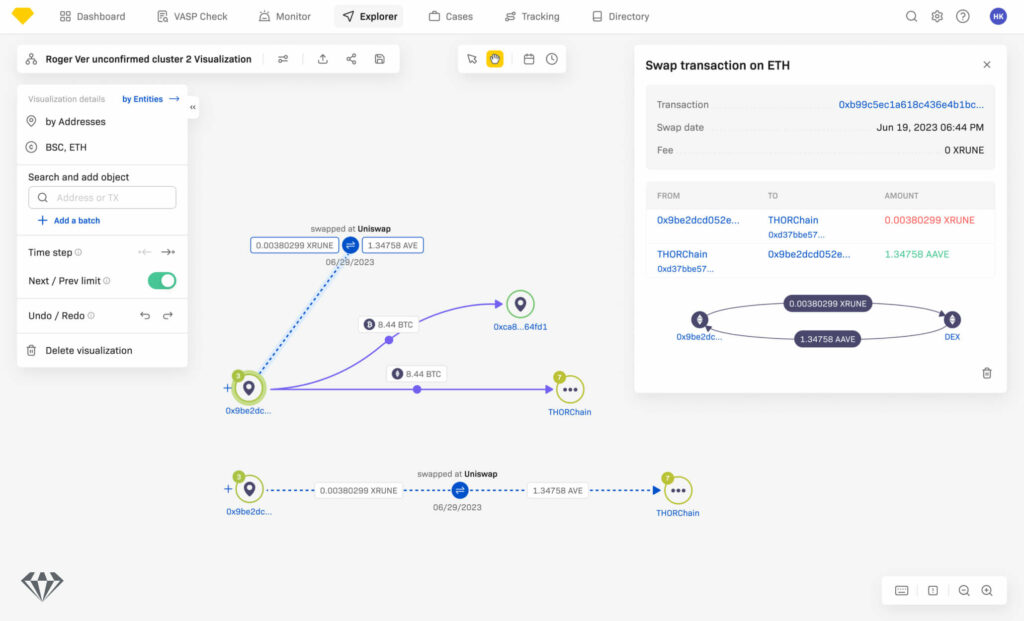Close the Swap transaction panel
Viewport: 1024px width, 621px height.
(x=987, y=65)
